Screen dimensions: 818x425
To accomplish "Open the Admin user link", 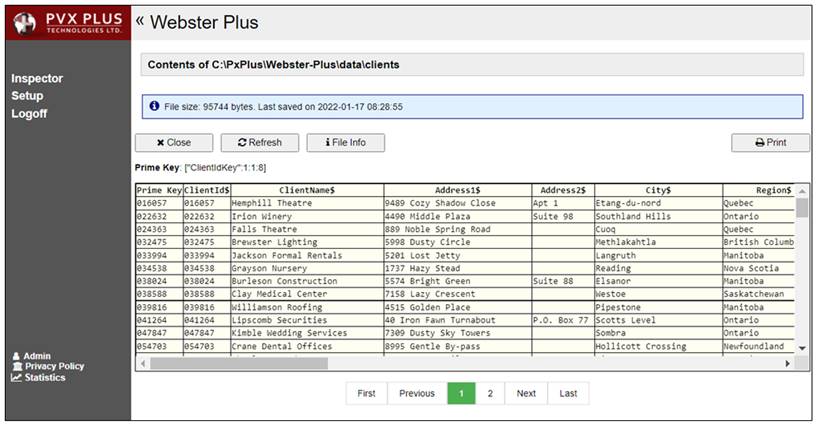I will [x=32, y=356].
